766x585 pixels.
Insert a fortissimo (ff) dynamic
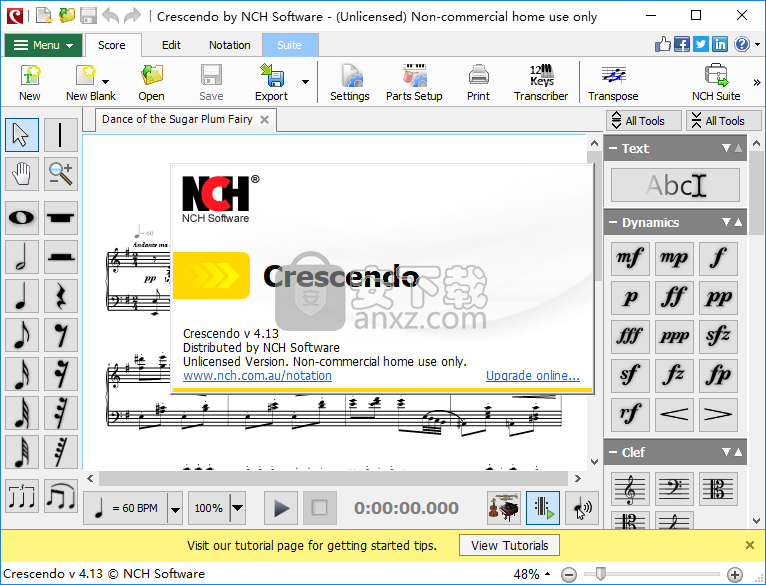(x=674, y=298)
